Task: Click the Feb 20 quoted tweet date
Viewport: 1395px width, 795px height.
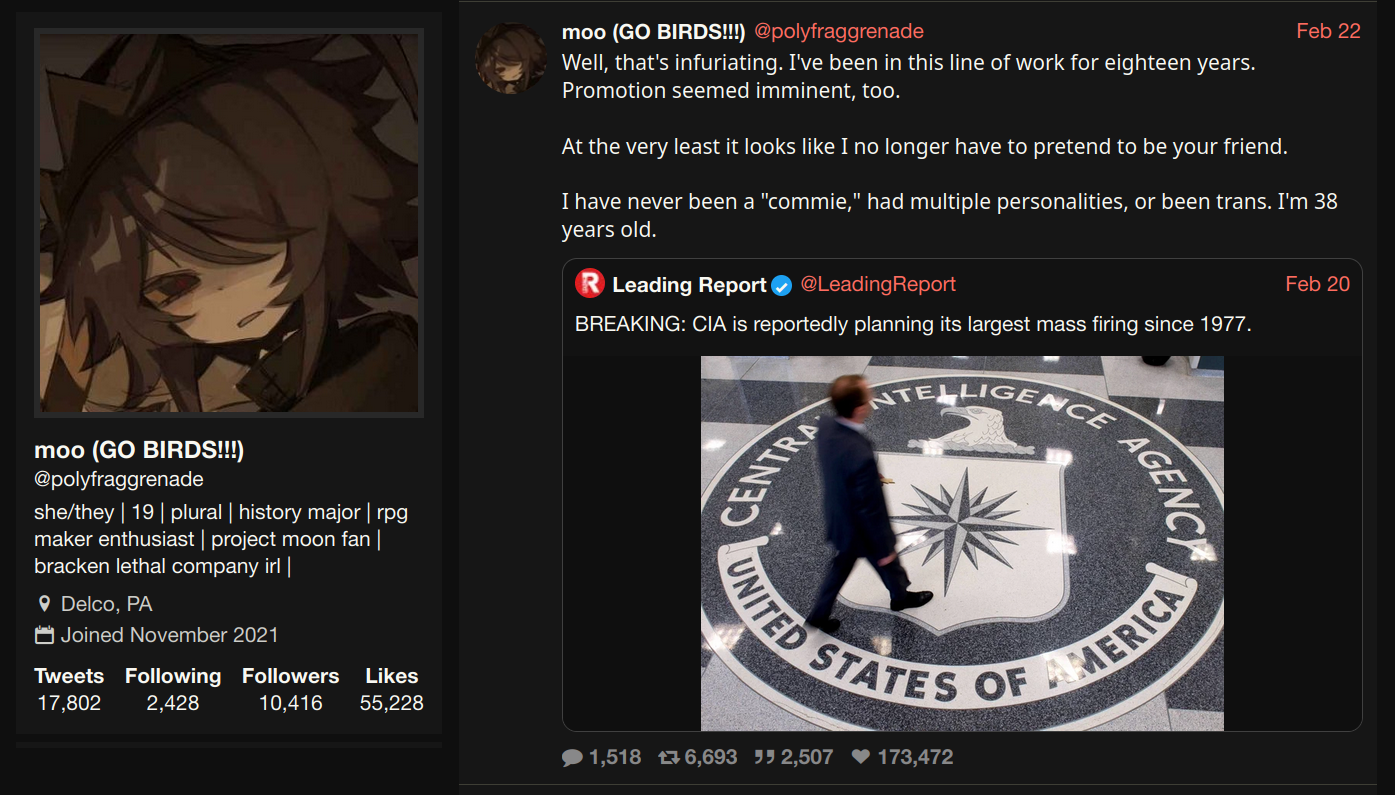Action: [1317, 284]
